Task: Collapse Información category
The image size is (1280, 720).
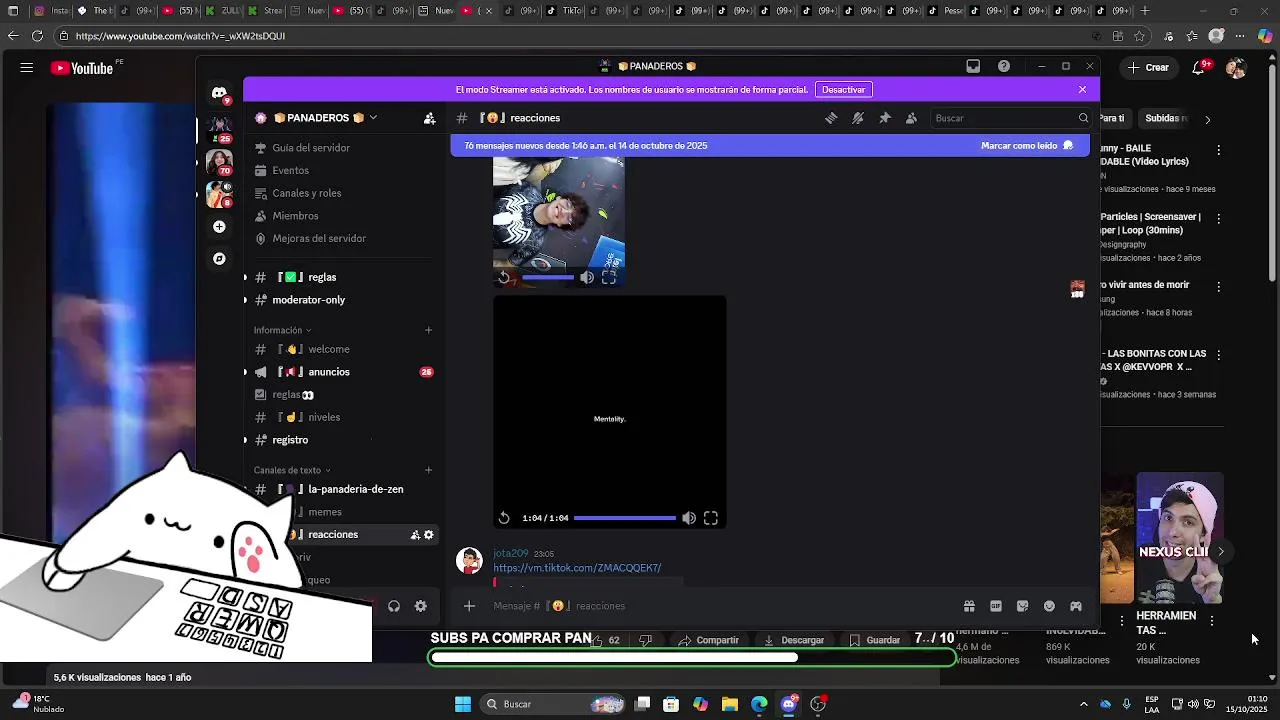Action: click(x=282, y=330)
